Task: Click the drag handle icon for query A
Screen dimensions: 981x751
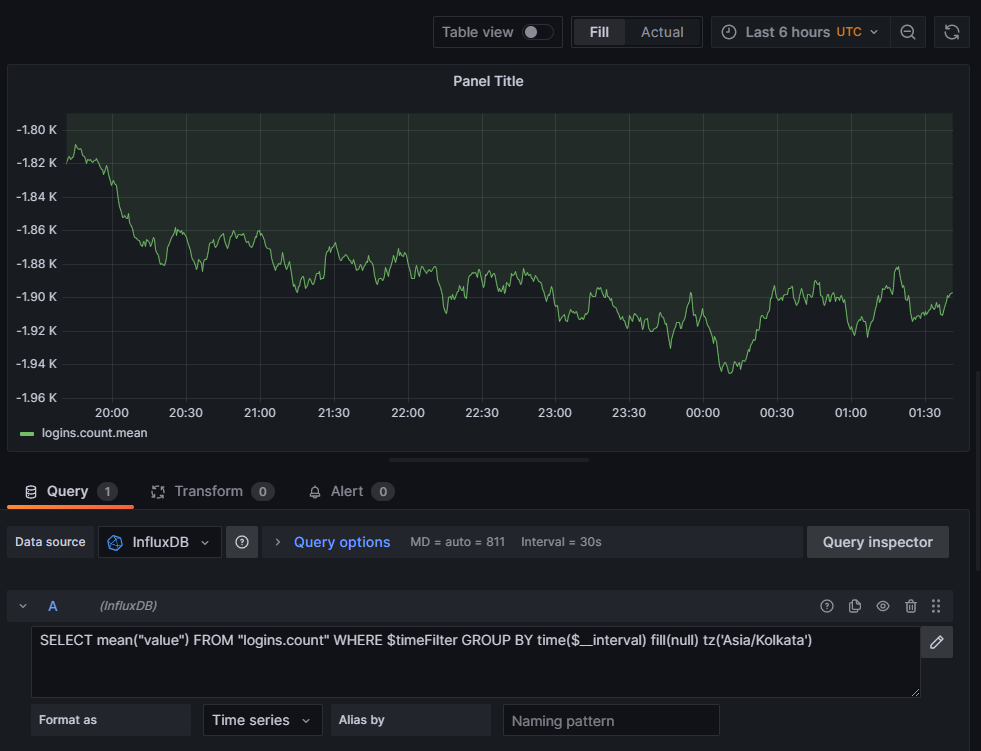Action: point(937,606)
